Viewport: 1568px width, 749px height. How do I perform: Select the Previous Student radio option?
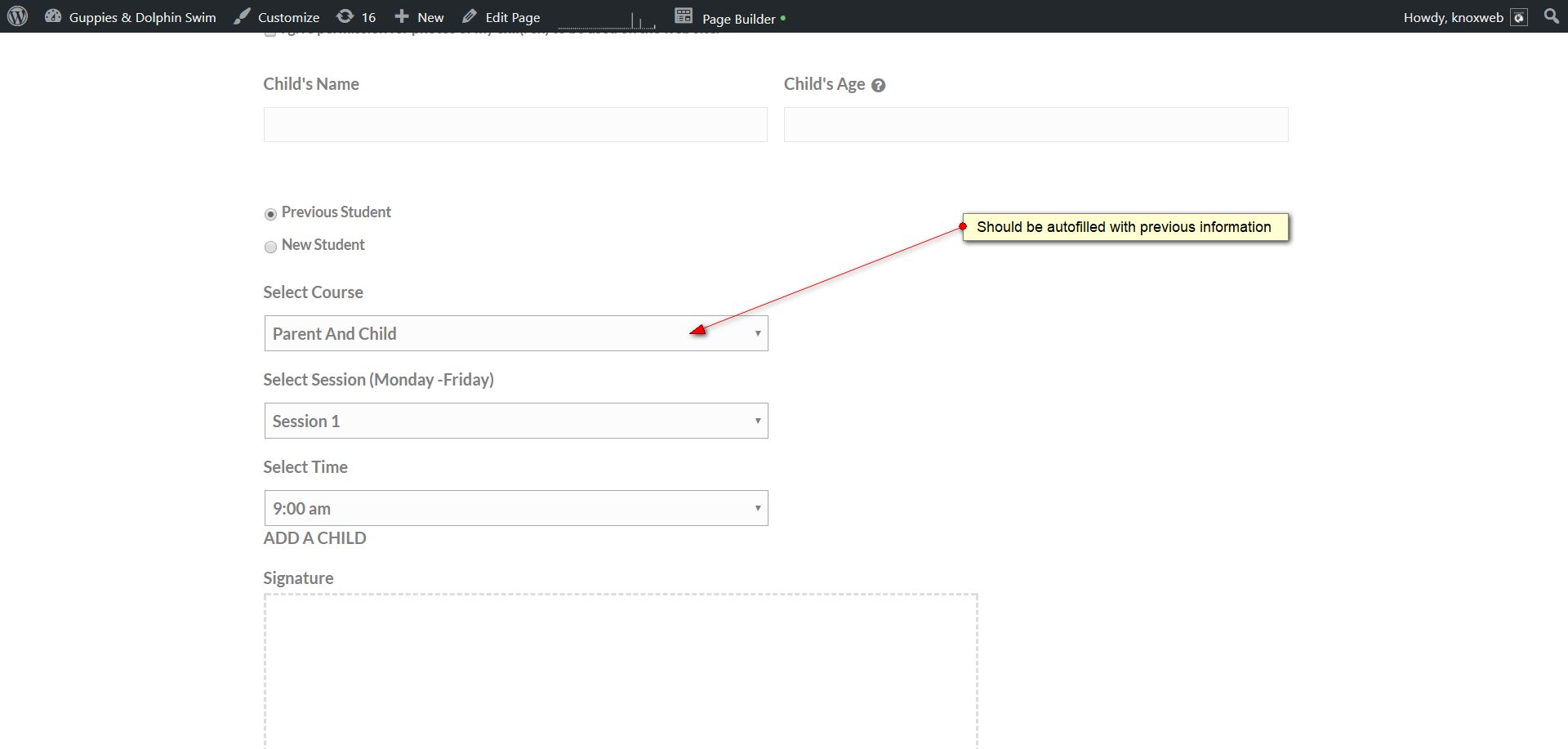click(270, 214)
